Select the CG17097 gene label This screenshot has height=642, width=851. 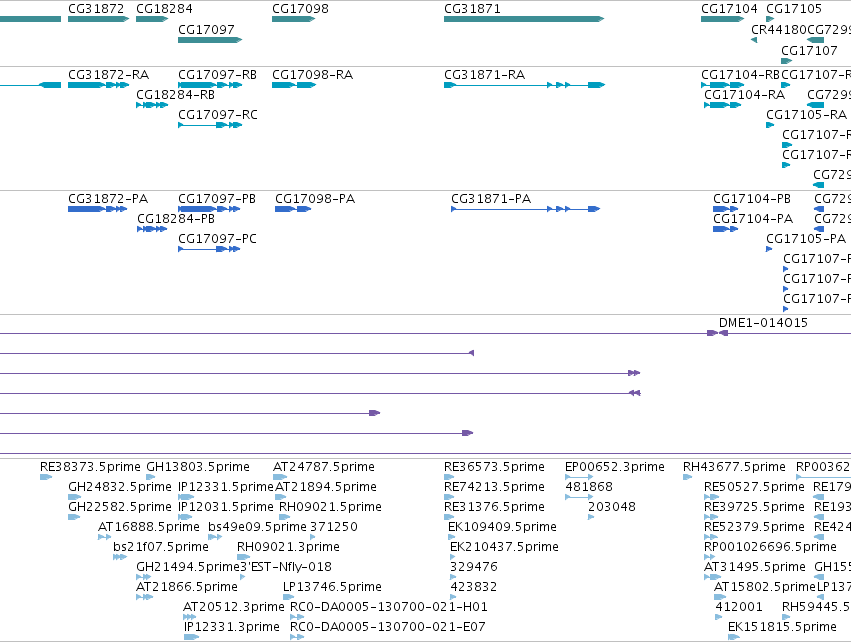pos(206,29)
